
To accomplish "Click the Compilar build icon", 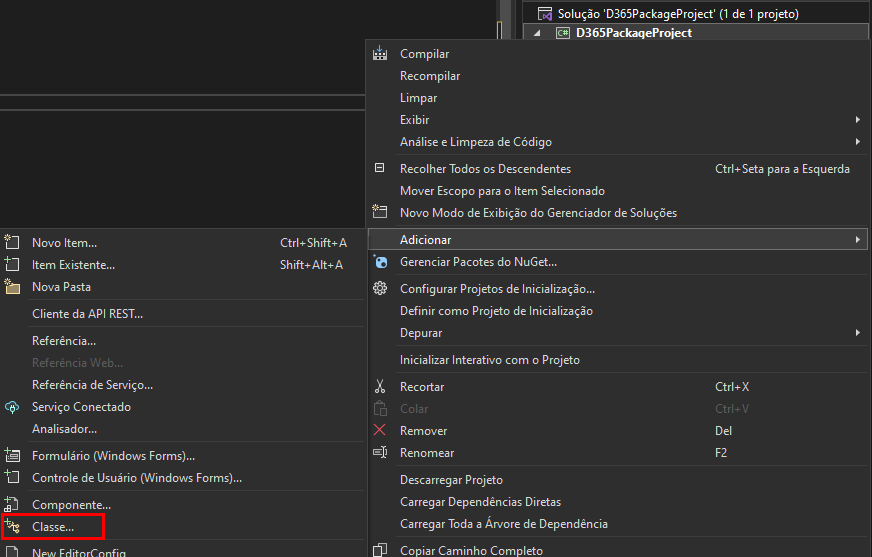I will coord(380,54).
